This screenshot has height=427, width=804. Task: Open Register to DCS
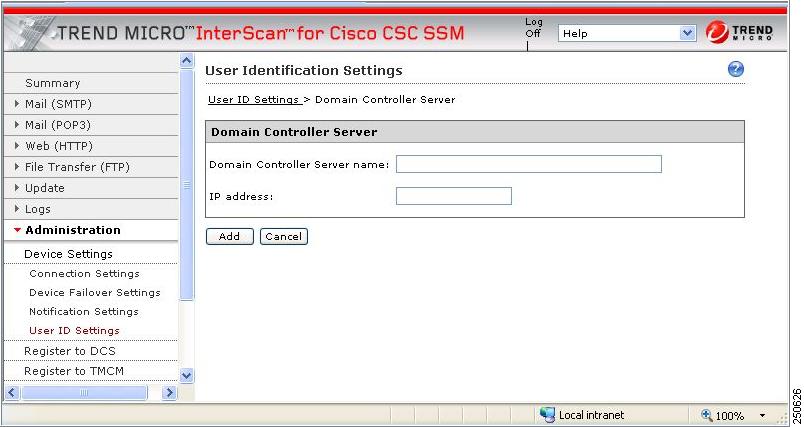coord(70,351)
